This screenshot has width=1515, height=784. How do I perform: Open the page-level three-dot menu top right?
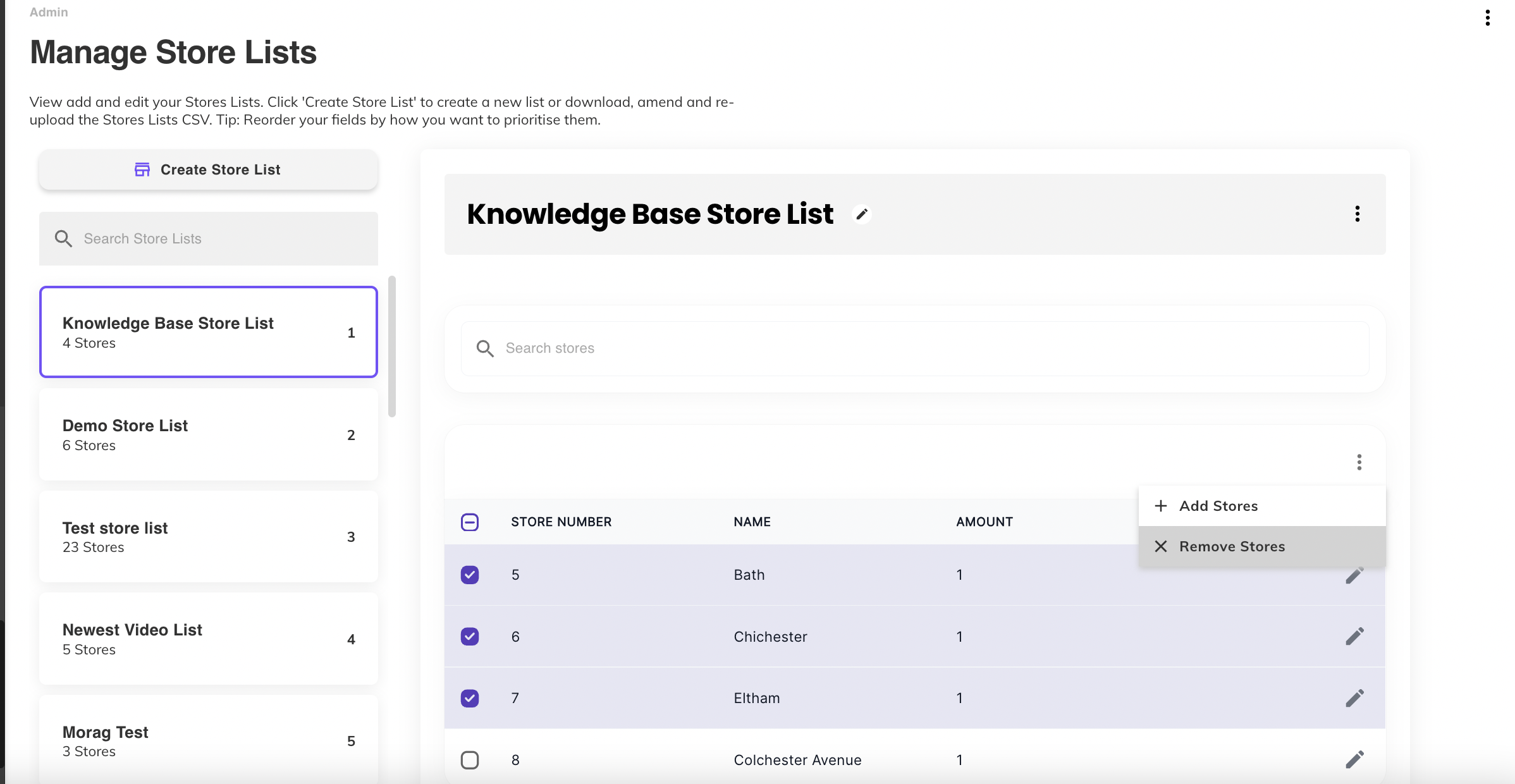point(1487,18)
